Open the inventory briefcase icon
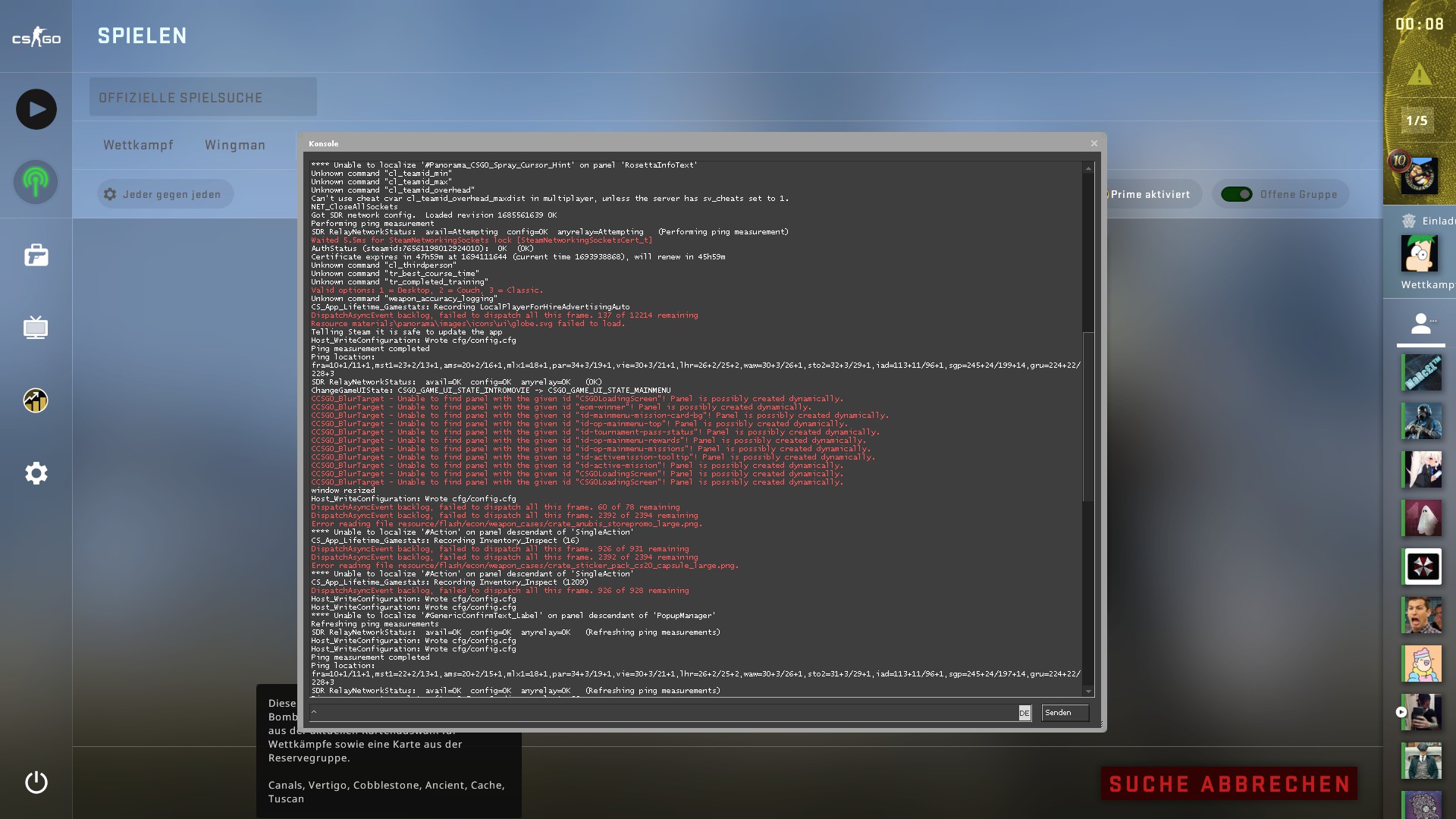1456x819 pixels. [36, 255]
